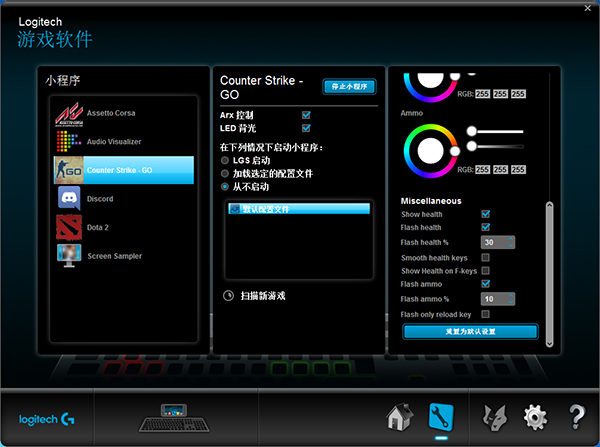Open the gear settings icon
This screenshot has width=600, height=447.
pyautogui.click(x=535, y=418)
